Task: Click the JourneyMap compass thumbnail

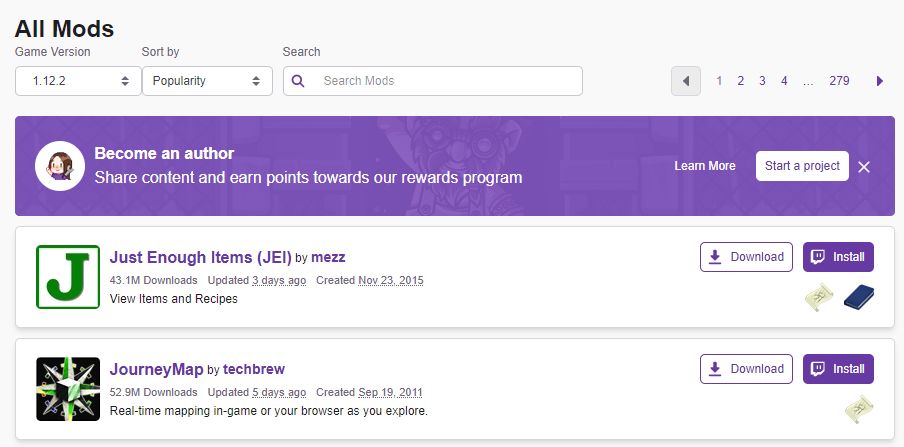Action: coord(68,389)
